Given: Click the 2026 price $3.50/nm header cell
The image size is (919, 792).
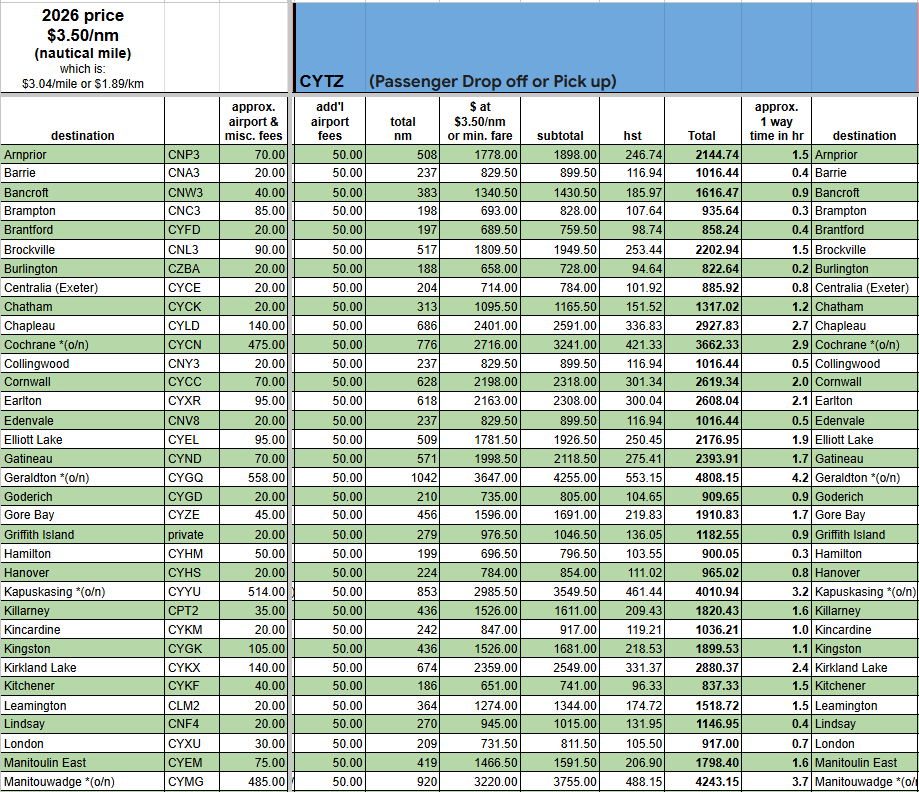Looking at the screenshot, I should 83,46.
